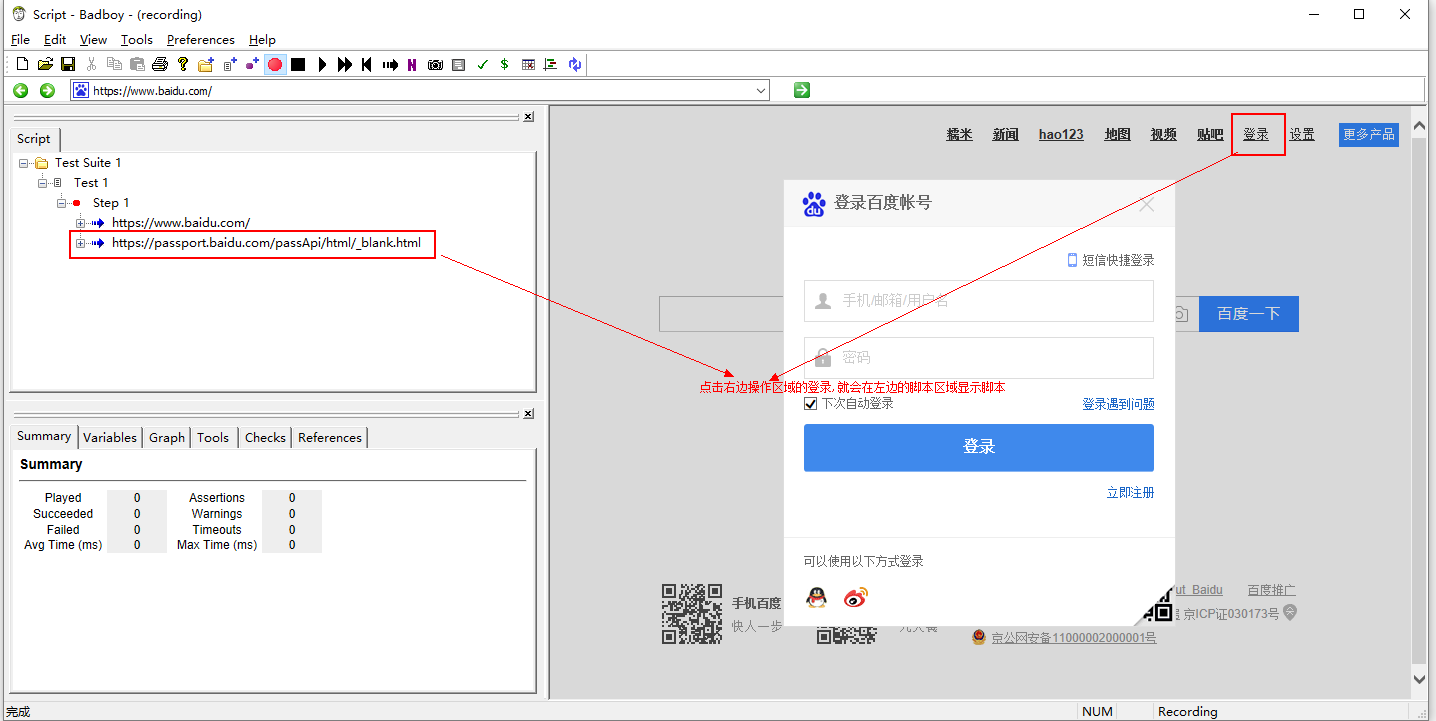This screenshot has width=1436, height=721.
Task: Open the URL address dropdown
Action: click(761, 90)
